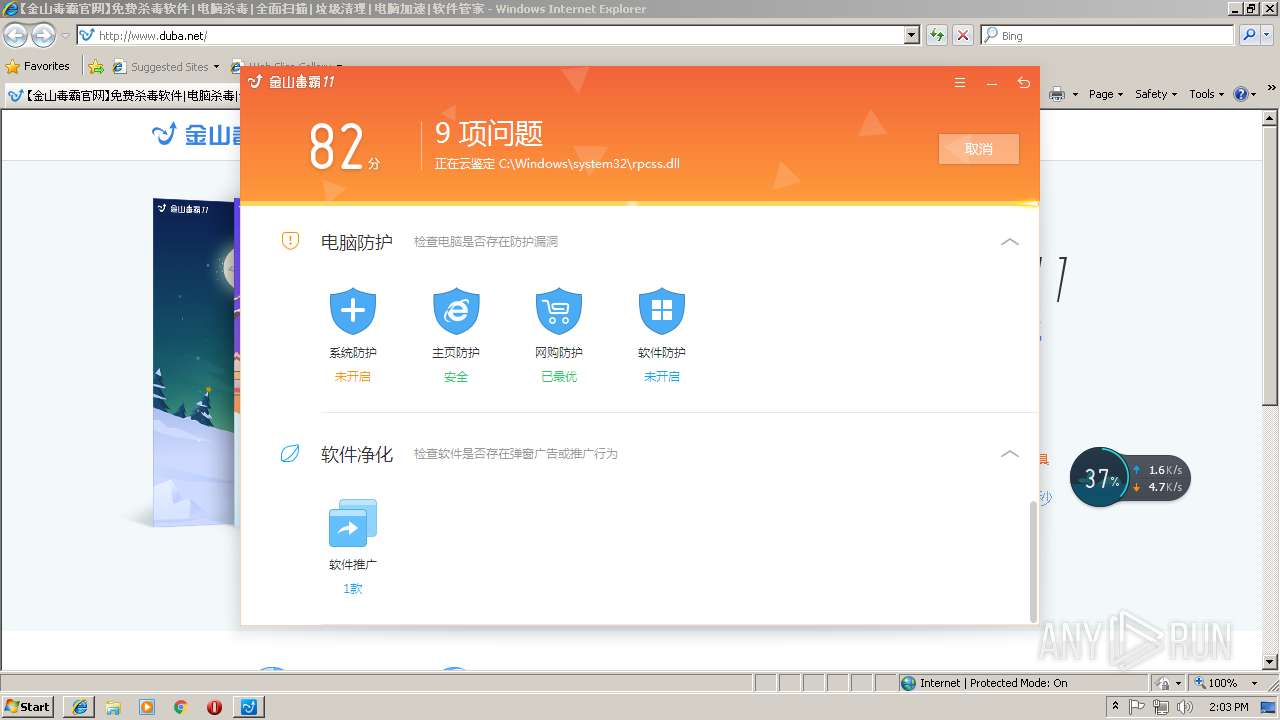
Task: Collapse the 软件净化 section chevron
Action: 1010,454
